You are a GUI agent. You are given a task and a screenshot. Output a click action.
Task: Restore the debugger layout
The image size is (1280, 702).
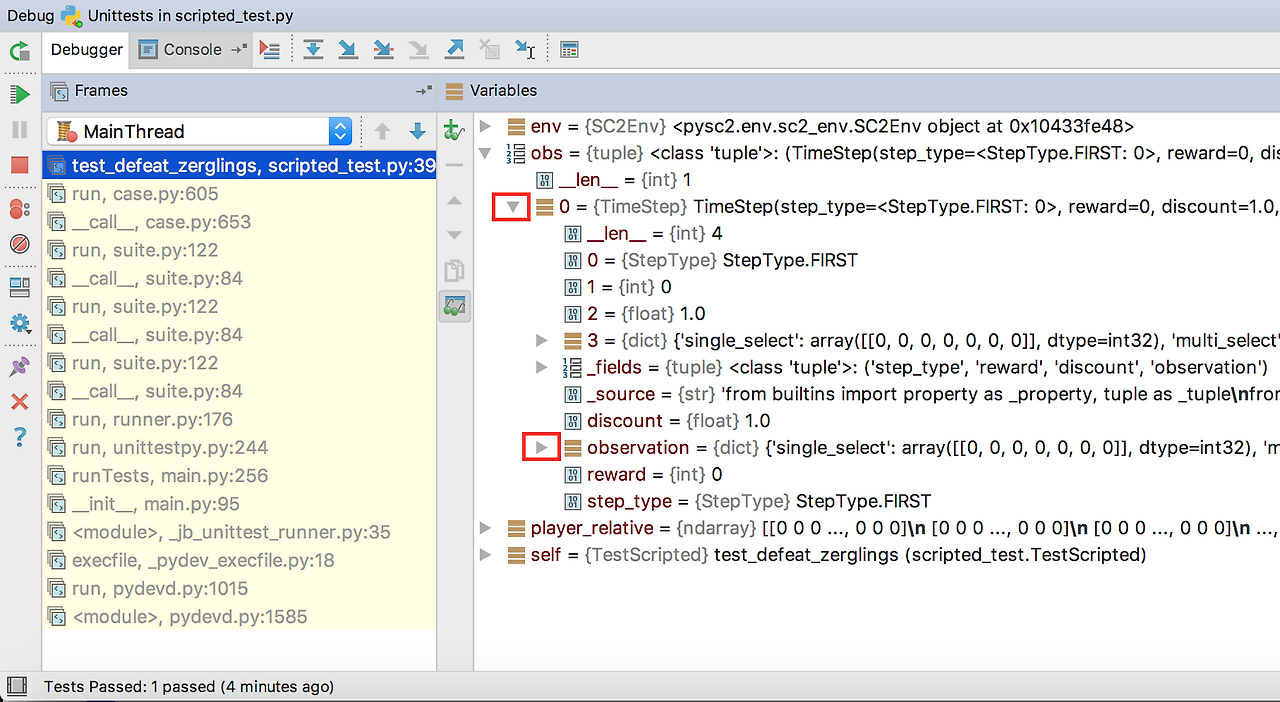(x=19, y=288)
